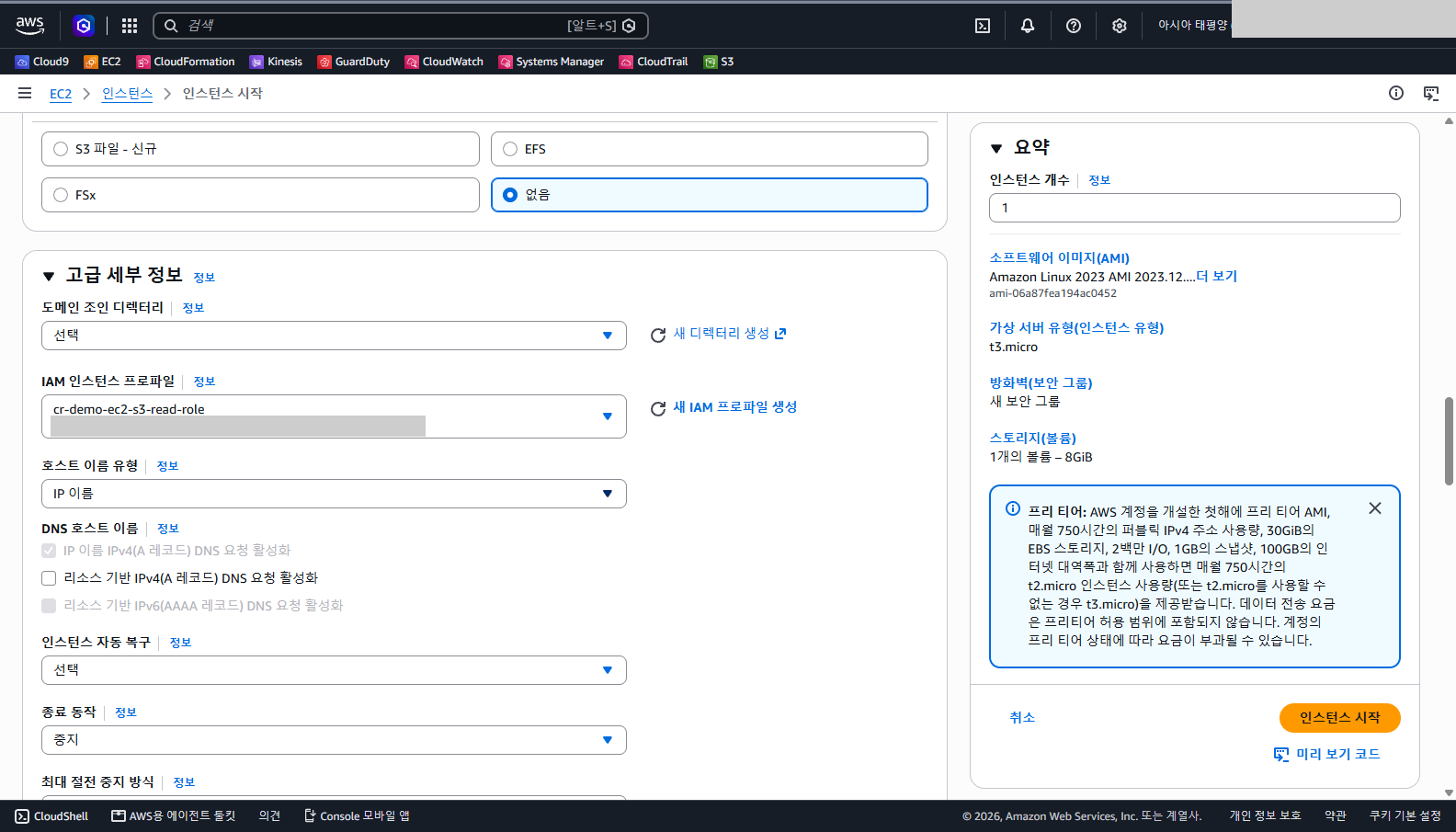Collapse the 고급 세부 정보 section
Viewport: 1456px width, 832px height.
coord(49,277)
